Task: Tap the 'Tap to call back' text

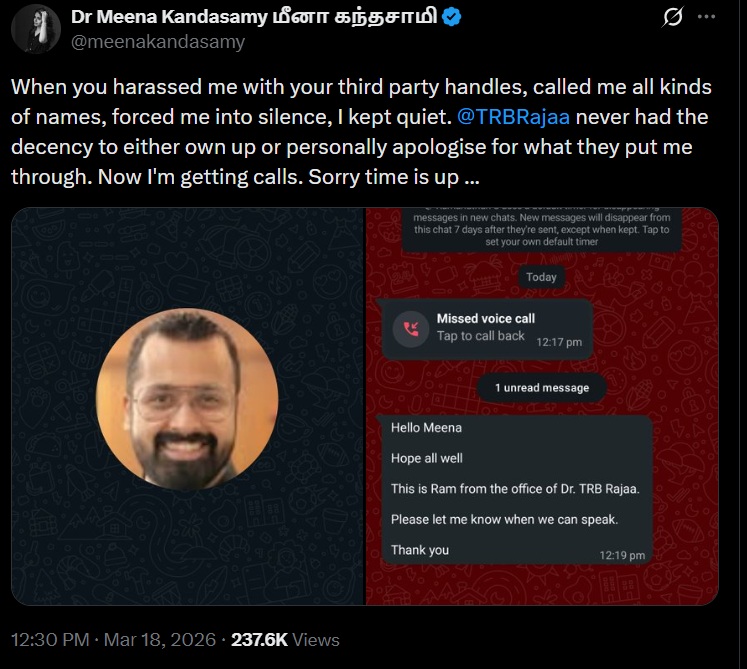Action: click(x=480, y=336)
